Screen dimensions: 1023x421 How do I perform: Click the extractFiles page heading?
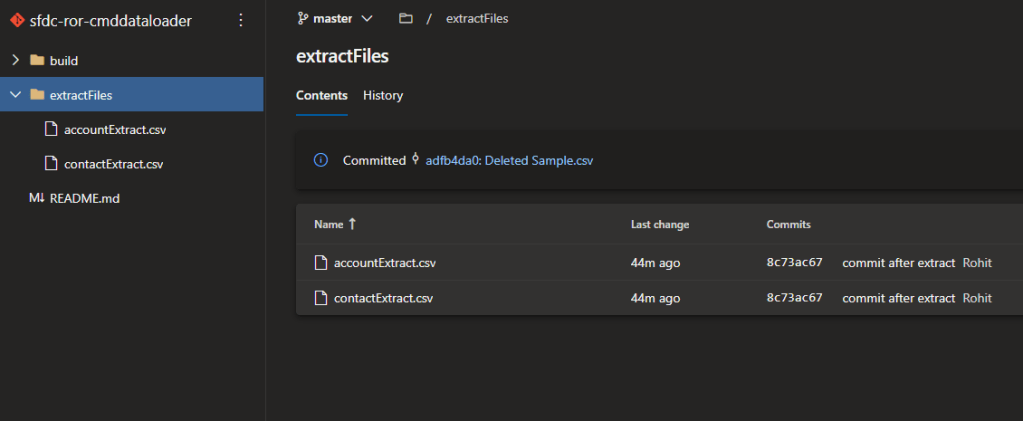343,56
